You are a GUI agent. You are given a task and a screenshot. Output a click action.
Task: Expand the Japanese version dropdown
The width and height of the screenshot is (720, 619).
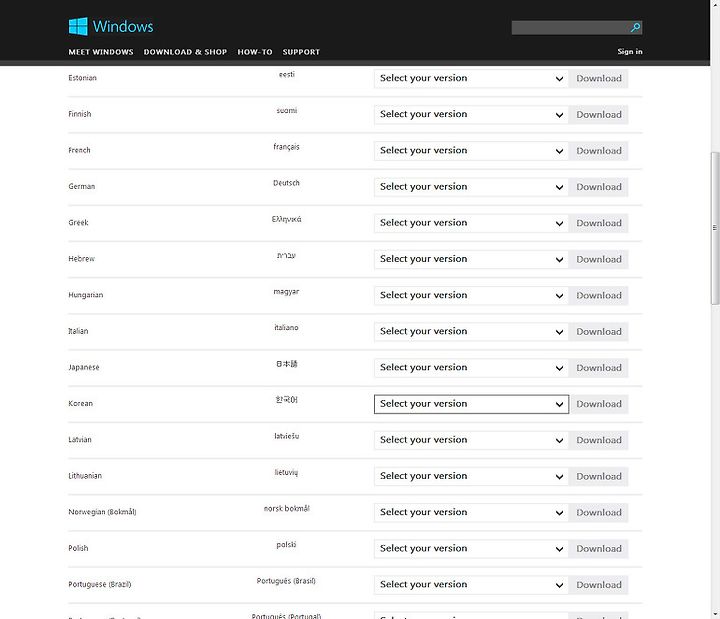pos(471,368)
